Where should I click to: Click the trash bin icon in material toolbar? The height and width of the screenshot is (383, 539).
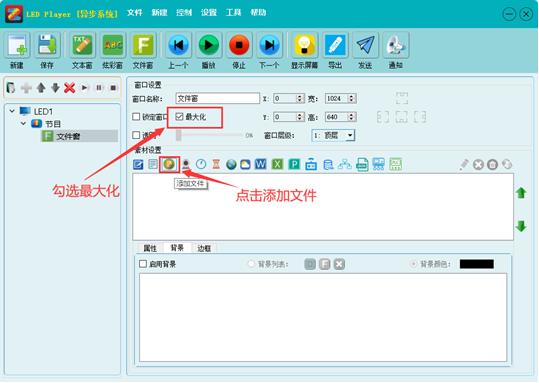[x=493, y=165]
